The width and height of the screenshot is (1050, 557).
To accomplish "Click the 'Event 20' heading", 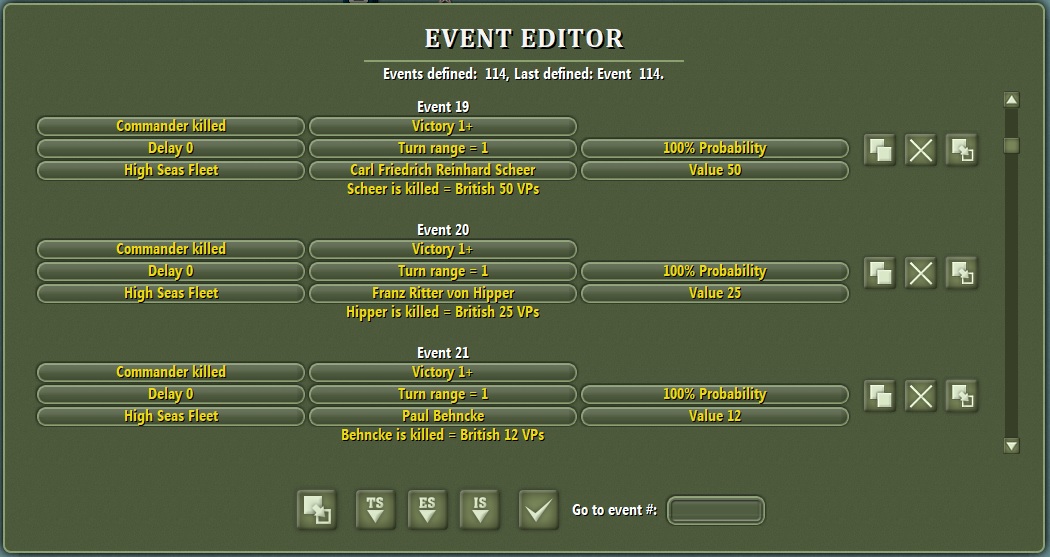I will pos(443,230).
